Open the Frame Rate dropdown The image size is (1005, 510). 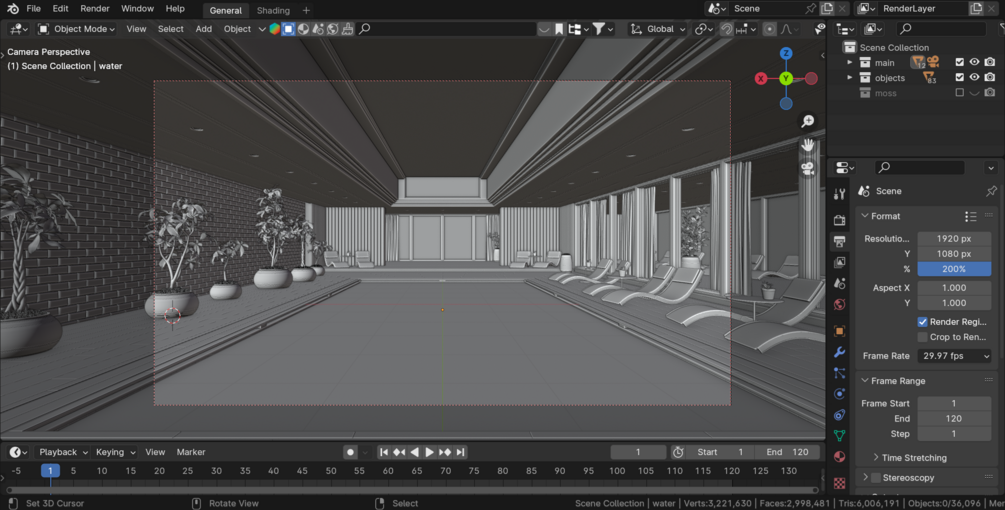954,356
